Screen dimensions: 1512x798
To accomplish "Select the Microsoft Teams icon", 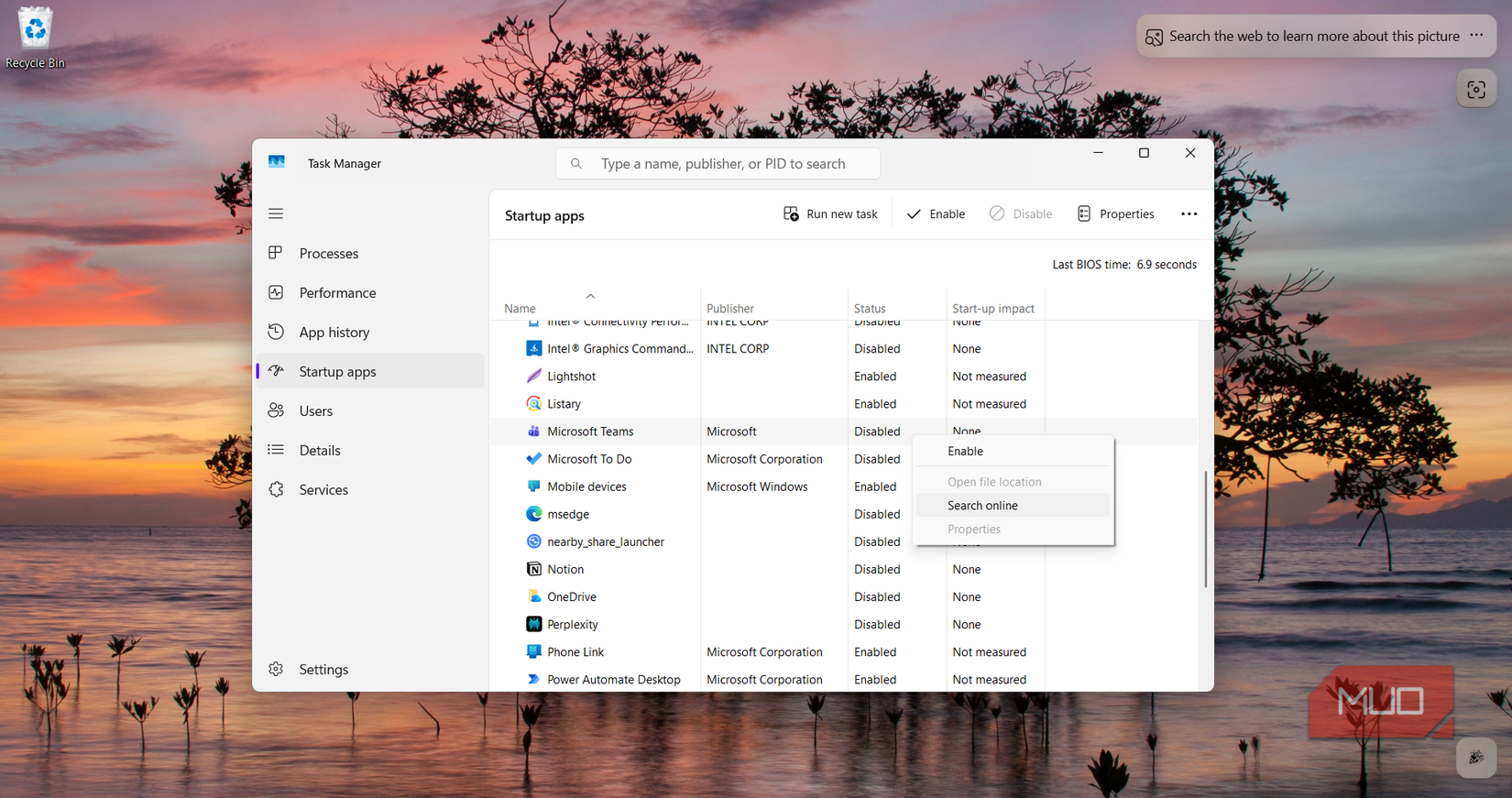I will pos(533,431).
